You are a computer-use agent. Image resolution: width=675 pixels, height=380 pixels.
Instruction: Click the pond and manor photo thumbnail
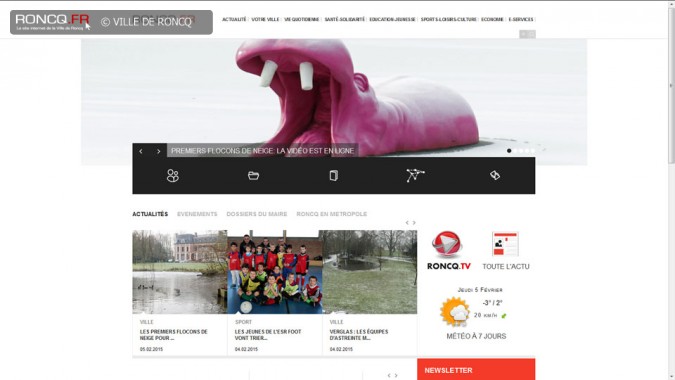tap(180, 272)
